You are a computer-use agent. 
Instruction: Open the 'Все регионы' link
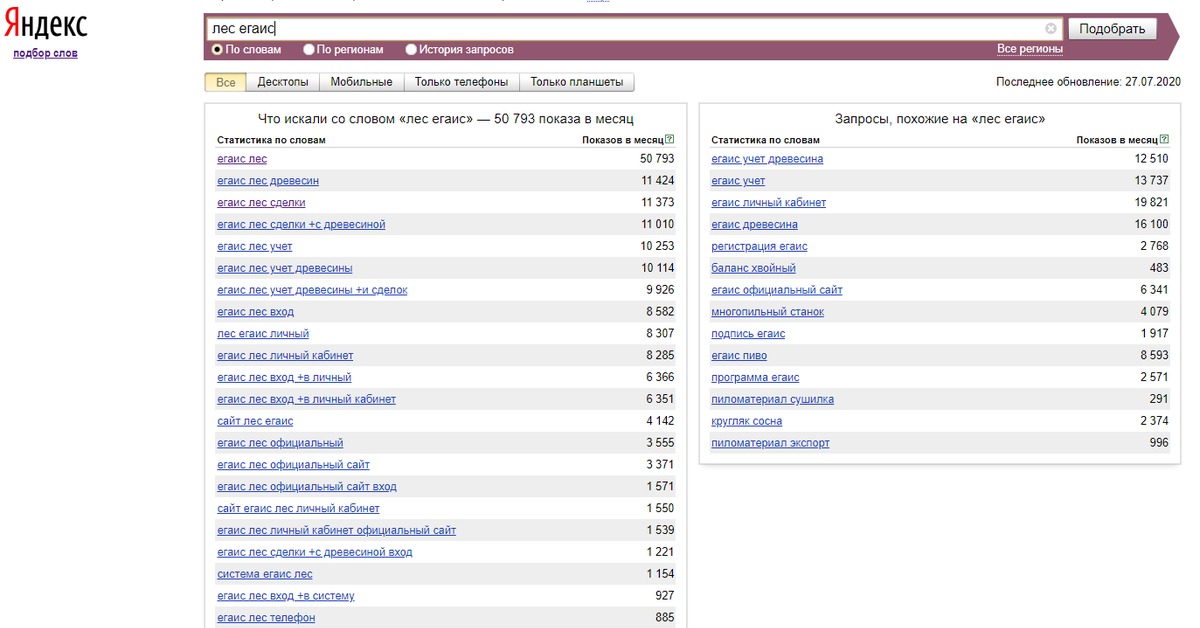pyautogui.click(x=1030, y=49)
